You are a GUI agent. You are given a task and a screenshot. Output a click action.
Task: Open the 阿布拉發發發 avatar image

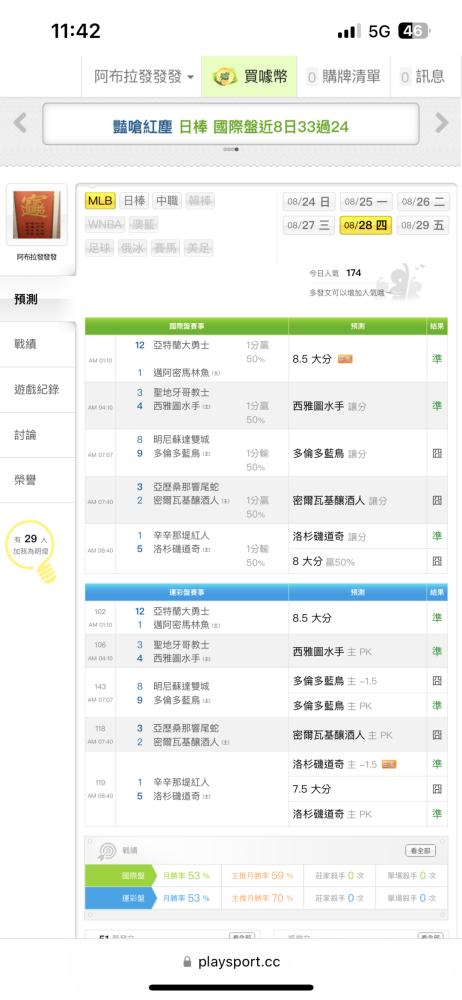36,215
